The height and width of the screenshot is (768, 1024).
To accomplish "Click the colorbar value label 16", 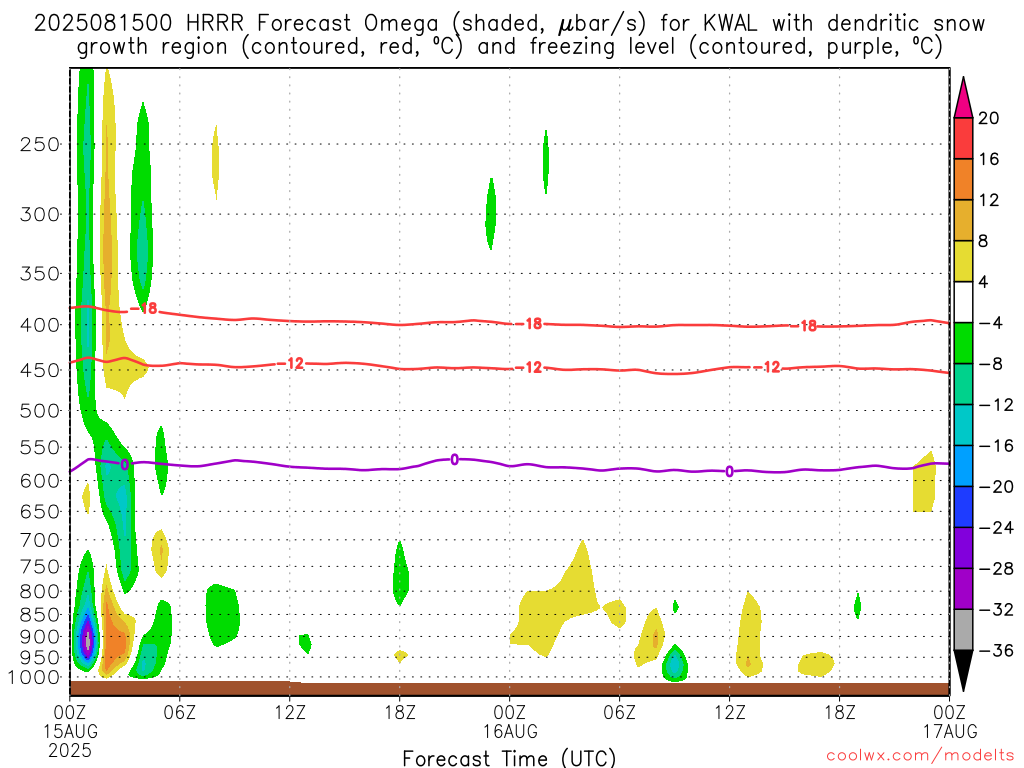I will click(989, 159).
